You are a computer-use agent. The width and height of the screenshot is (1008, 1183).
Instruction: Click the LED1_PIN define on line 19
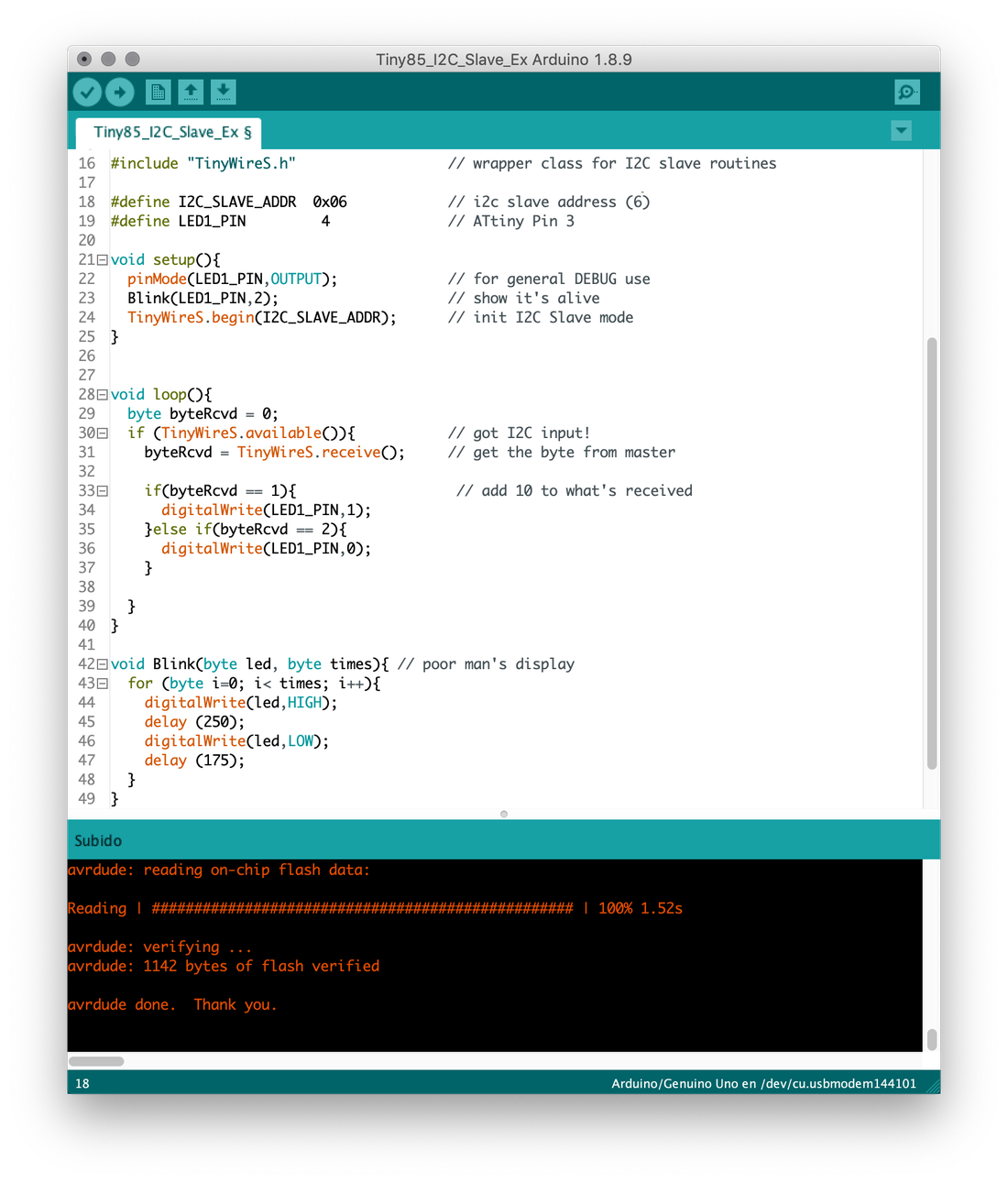coord(220,221)
